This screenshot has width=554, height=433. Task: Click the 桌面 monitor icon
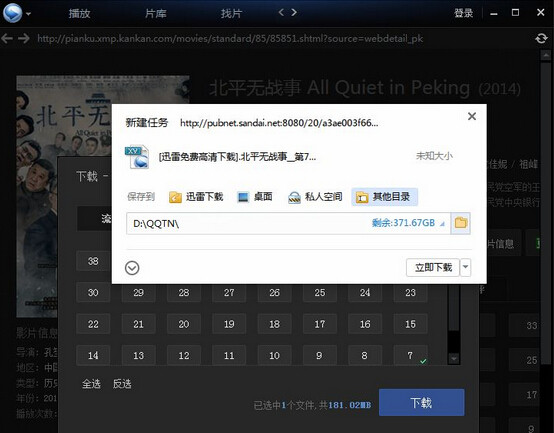pyautogui.click(x=243, y=197)
